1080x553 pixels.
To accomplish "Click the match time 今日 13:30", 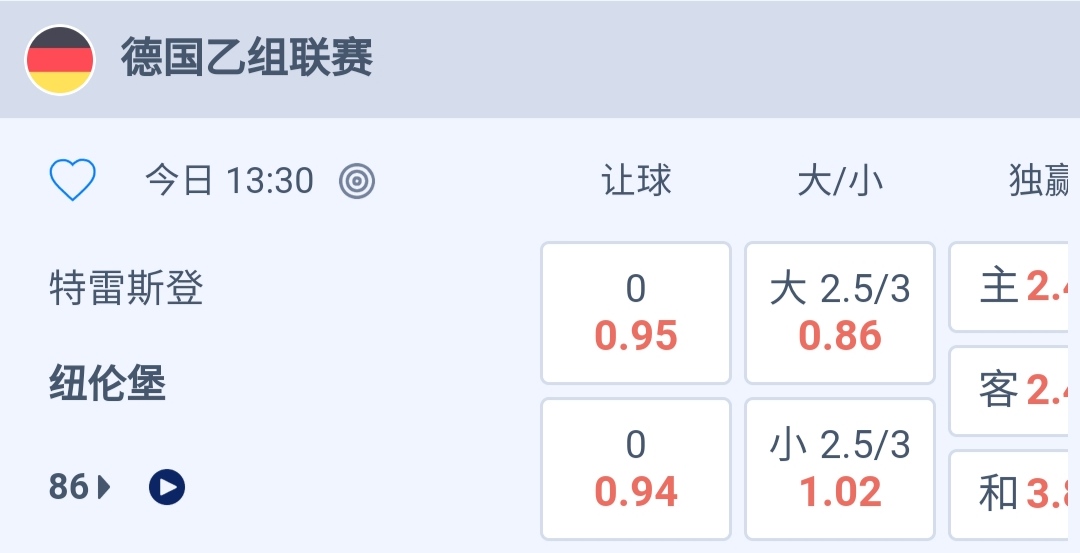I will (229, 181).
